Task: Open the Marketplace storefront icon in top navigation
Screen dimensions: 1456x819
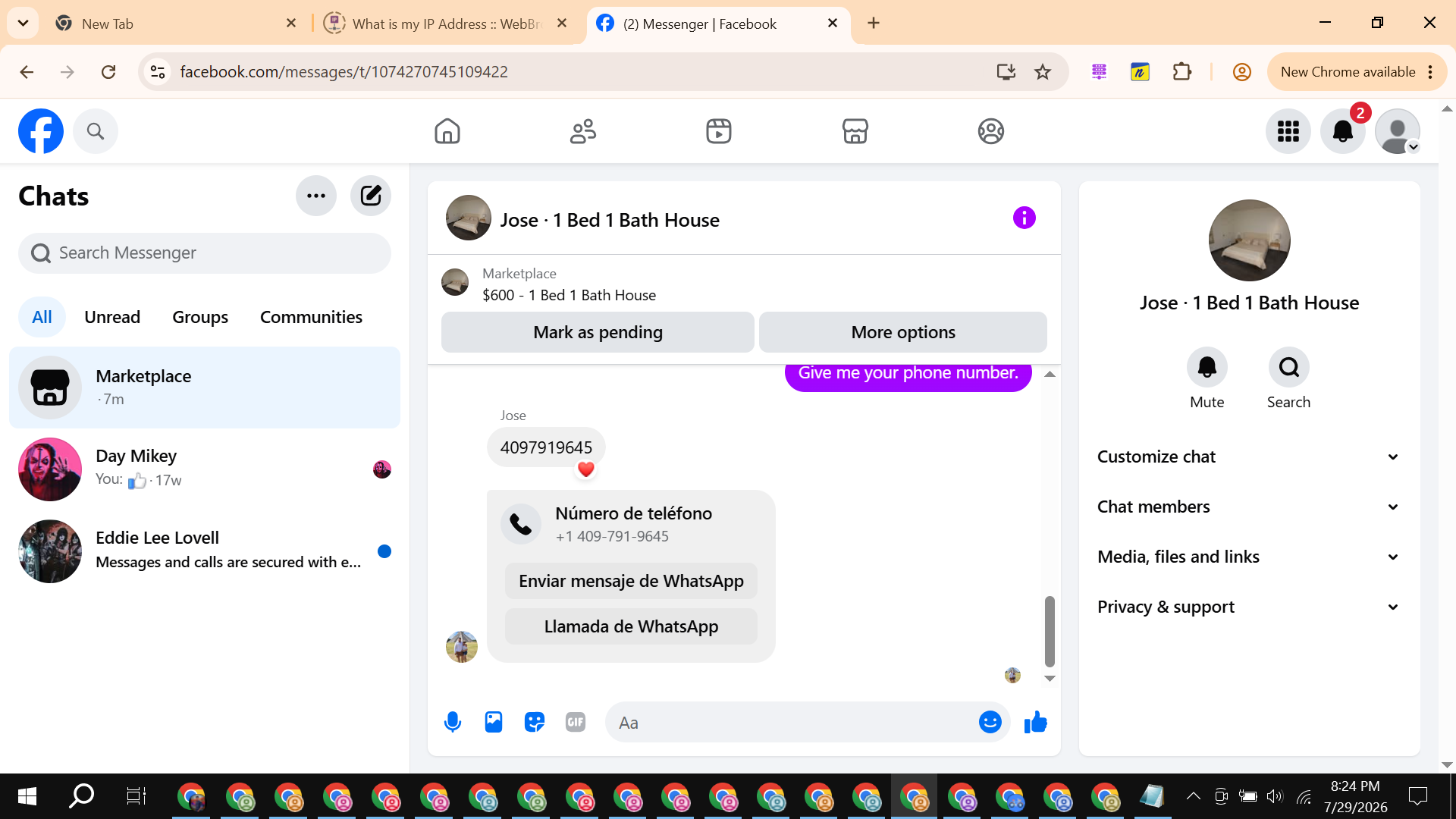Action: 855,131
